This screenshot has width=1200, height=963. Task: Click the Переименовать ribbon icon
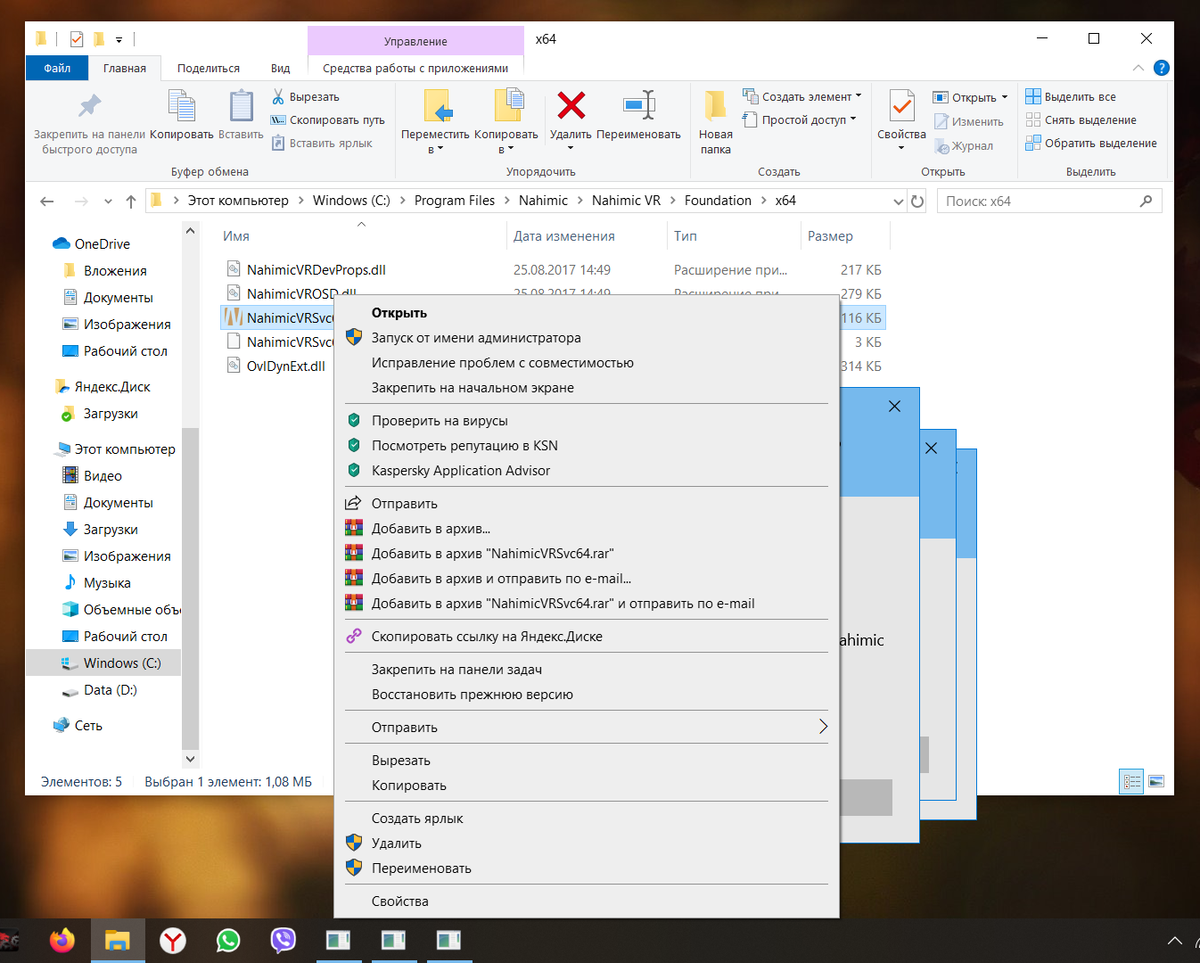638,105
